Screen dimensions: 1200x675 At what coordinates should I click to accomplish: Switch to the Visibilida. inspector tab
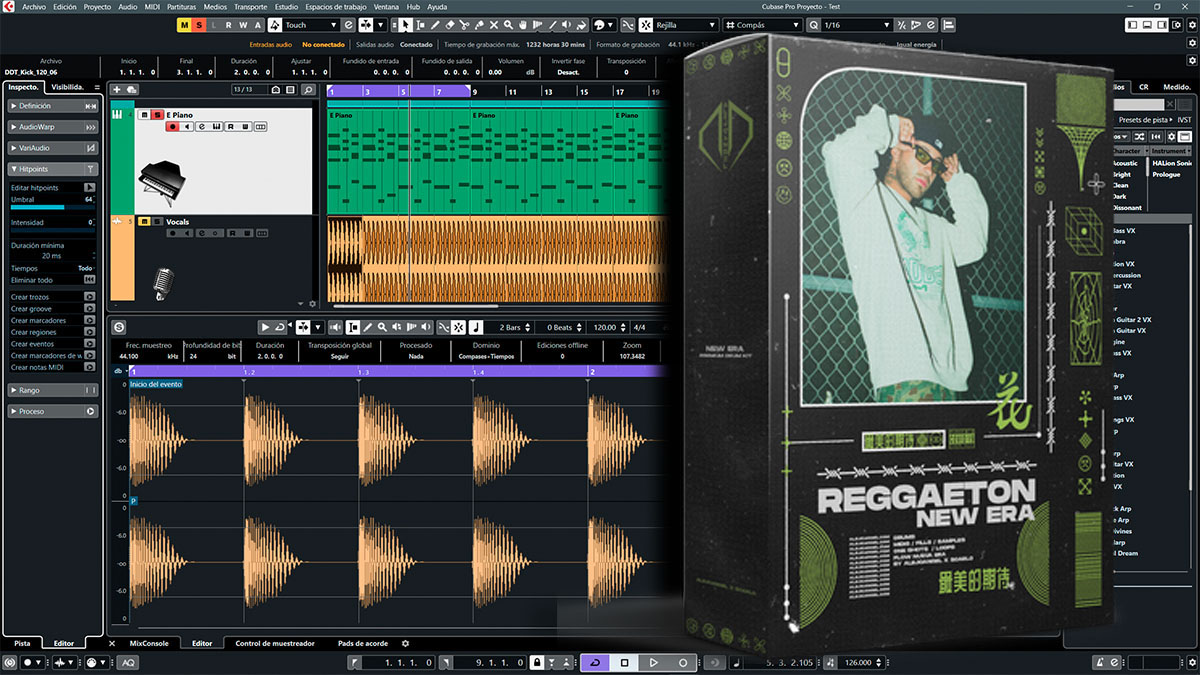[69, 87]
